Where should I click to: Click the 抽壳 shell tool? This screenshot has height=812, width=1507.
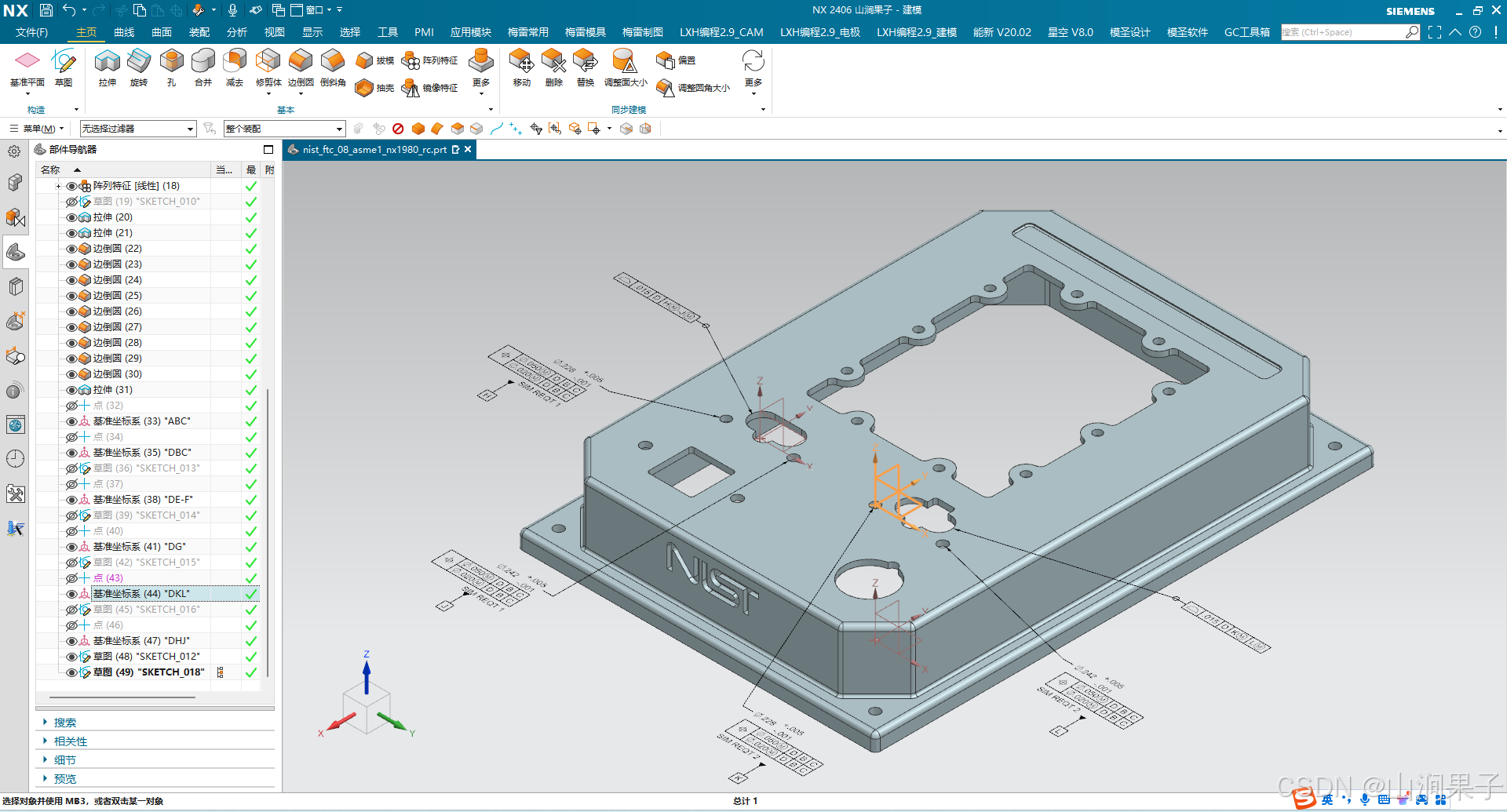click(x=374, y=88)
